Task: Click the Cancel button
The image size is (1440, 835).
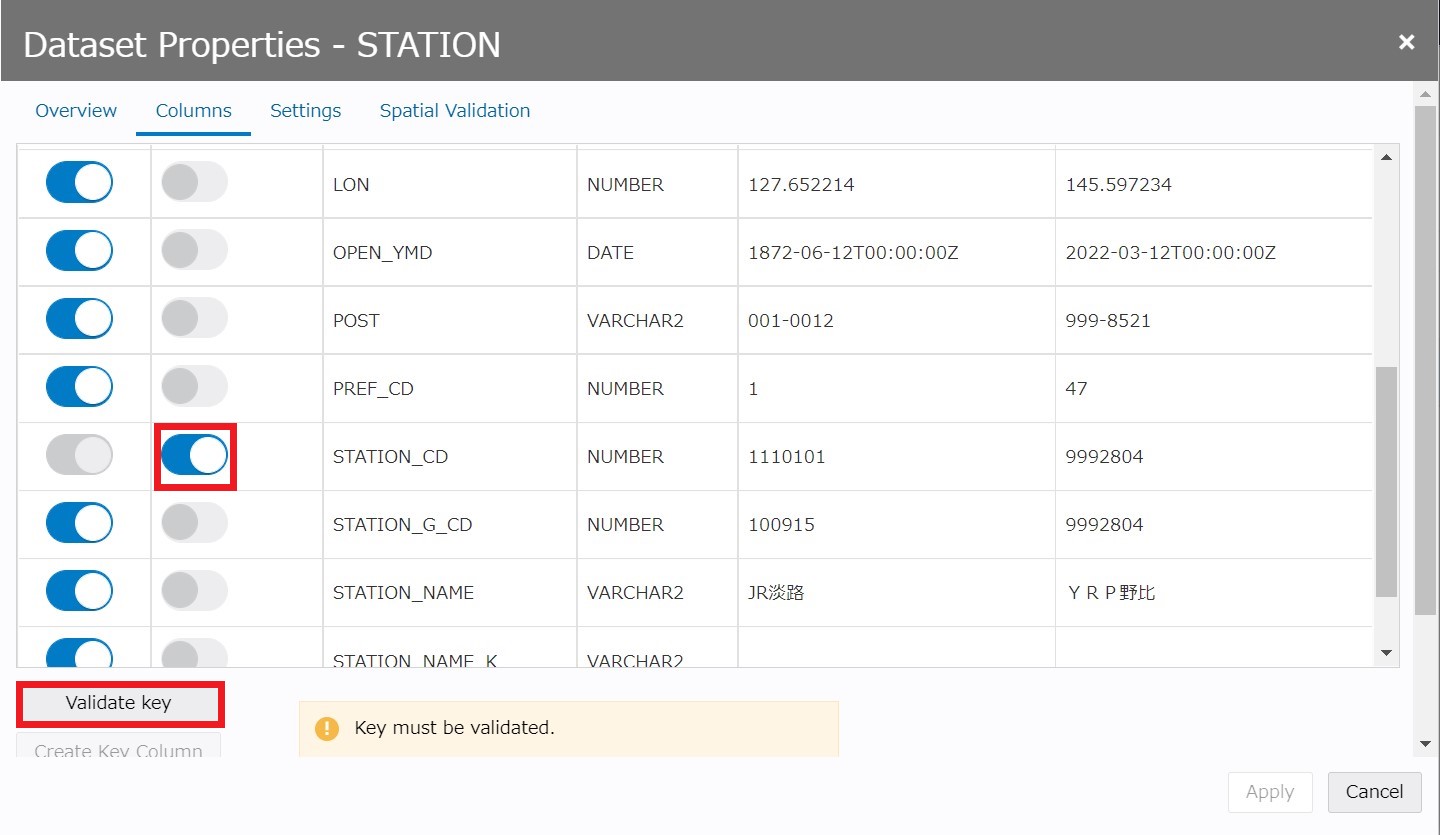Action: point(1374,792)
